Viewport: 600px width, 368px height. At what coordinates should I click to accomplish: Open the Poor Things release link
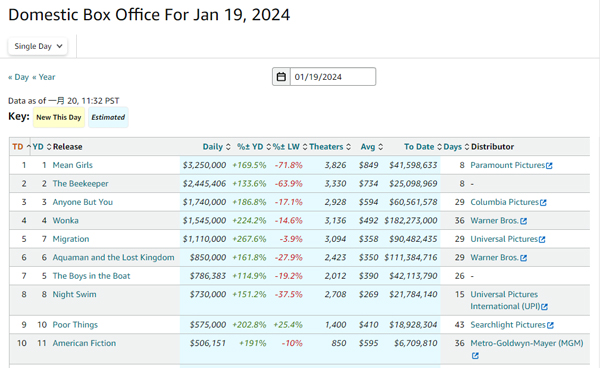tap(75, 325)
